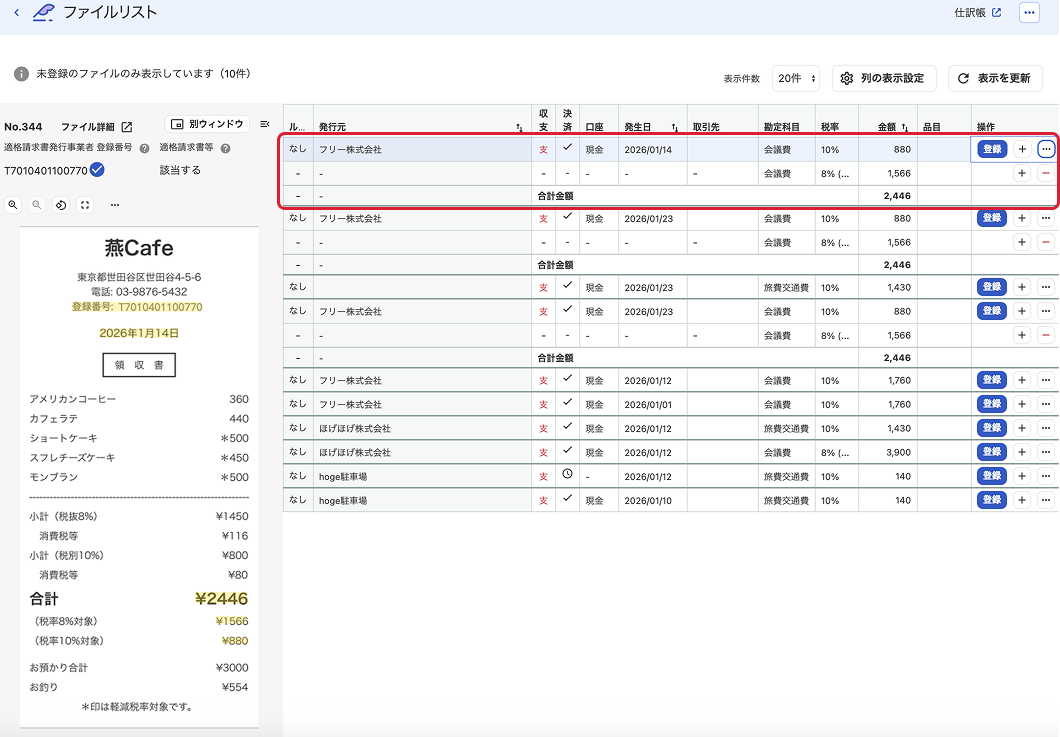
Task: Open more menu for フリー株式会社 2026/01/12
Action: 1046,380
